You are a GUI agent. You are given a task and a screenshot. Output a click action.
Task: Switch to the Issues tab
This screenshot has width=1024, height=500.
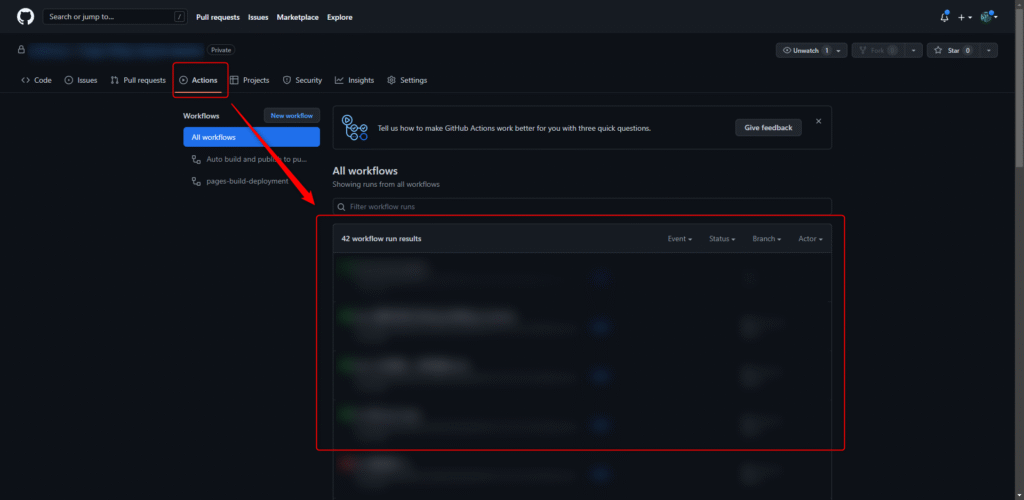pyautogui.click(x=81, y=80)
